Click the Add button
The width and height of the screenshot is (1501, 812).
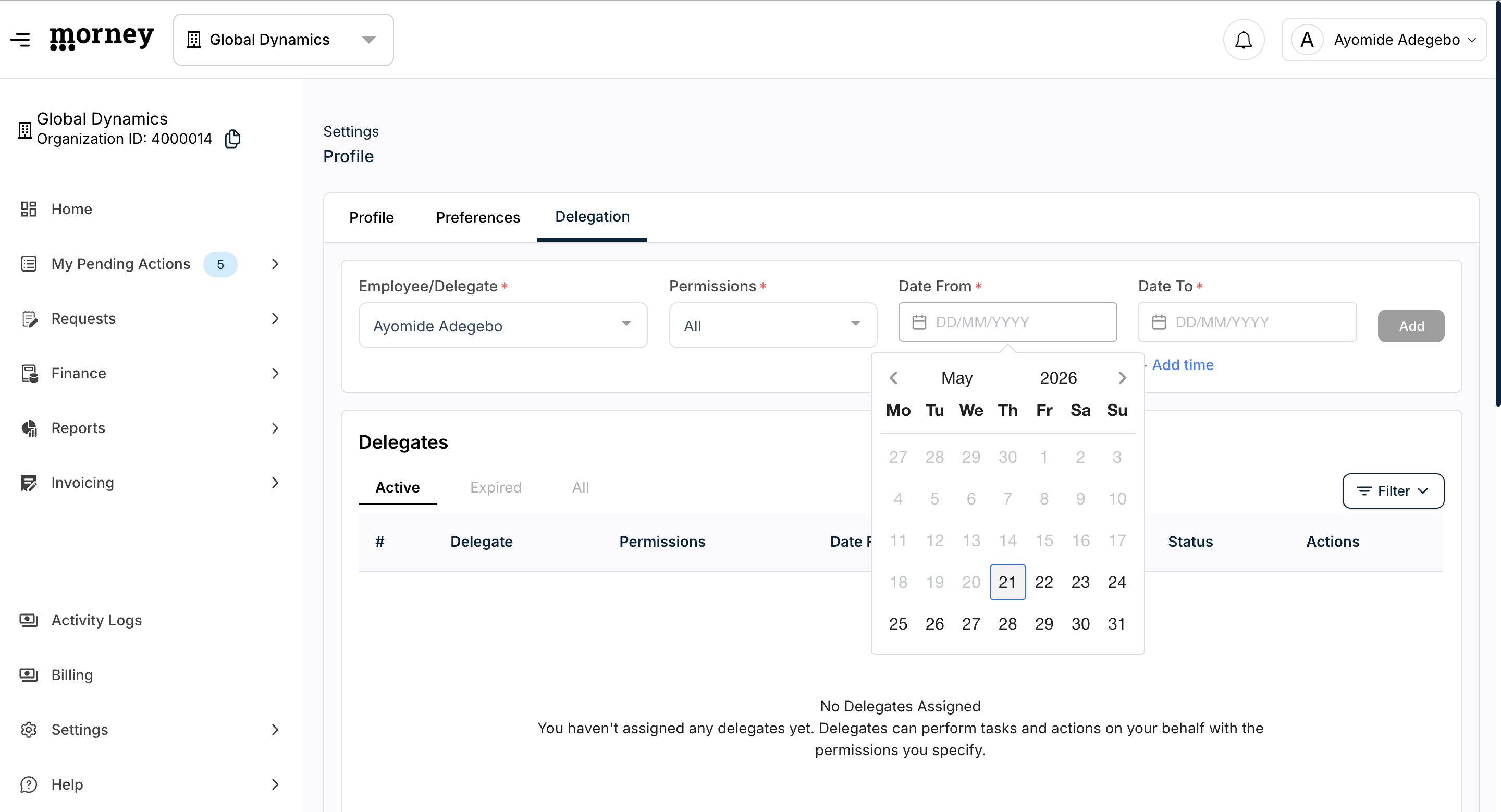(x=1411, y=326)
